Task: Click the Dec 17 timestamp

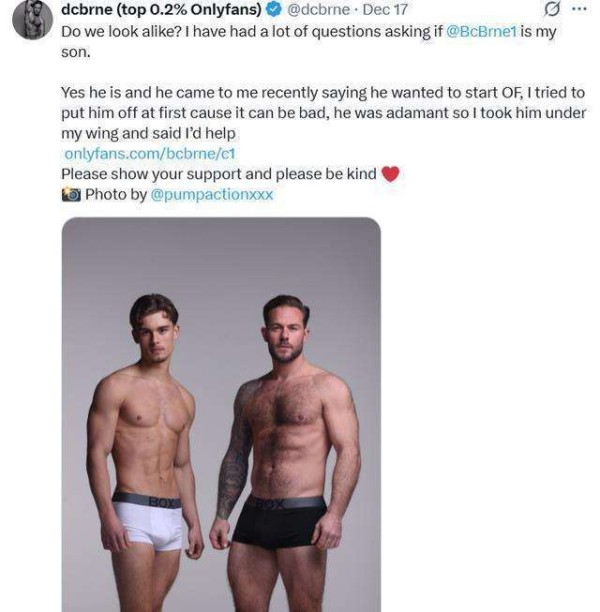Action: coord(385,10)
